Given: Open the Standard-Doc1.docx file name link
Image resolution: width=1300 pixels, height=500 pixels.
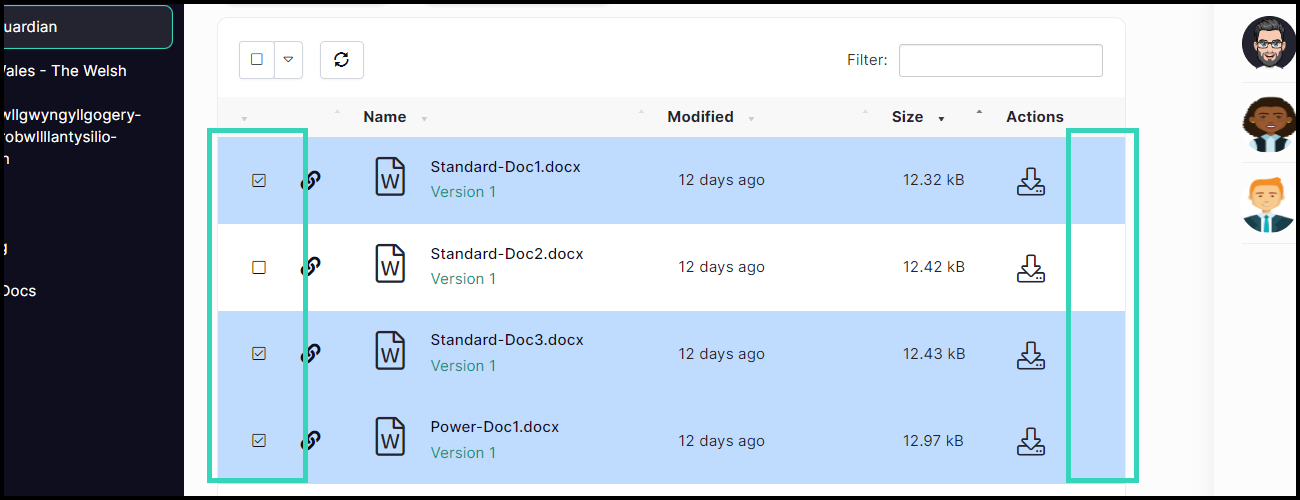Looking at the screenshot, I should coord(506,166).
